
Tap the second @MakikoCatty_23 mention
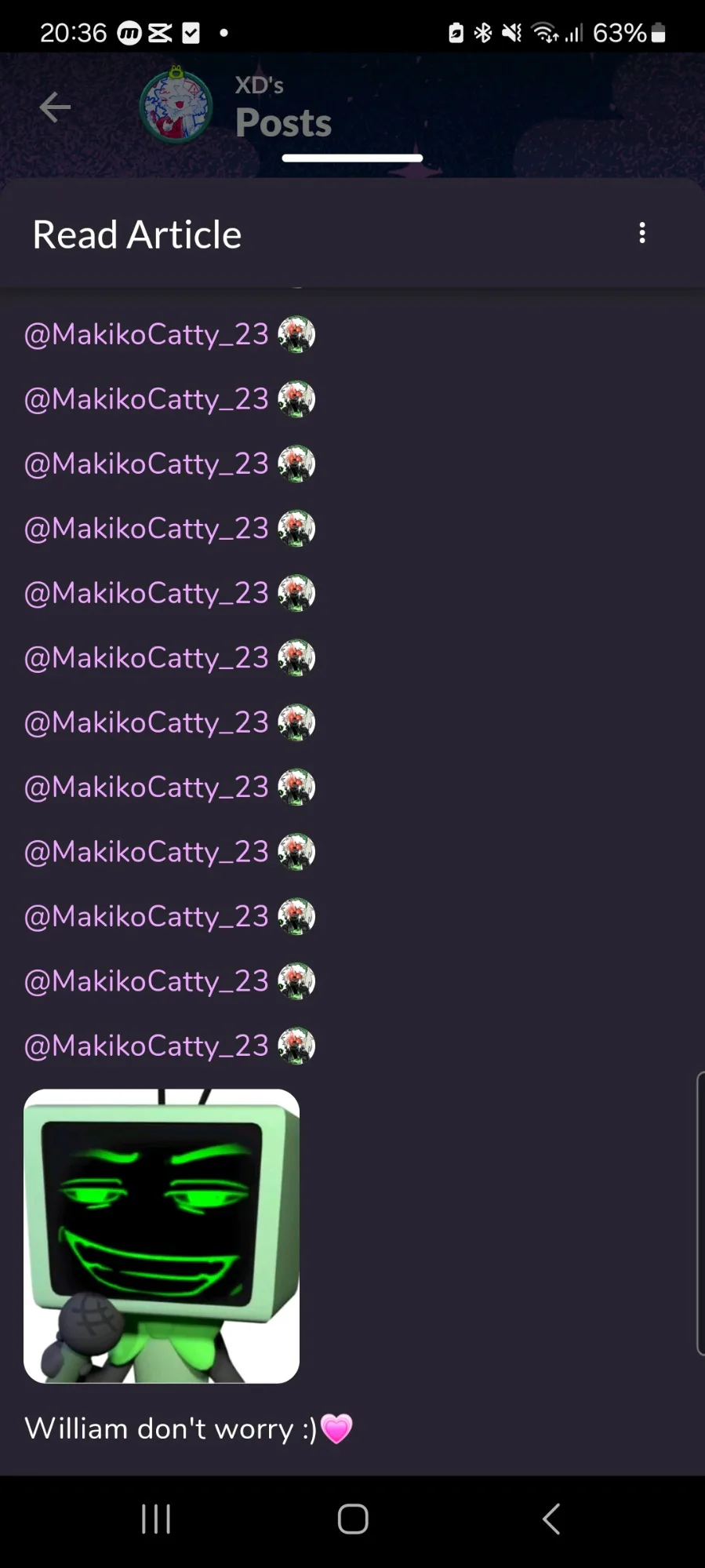147,399
